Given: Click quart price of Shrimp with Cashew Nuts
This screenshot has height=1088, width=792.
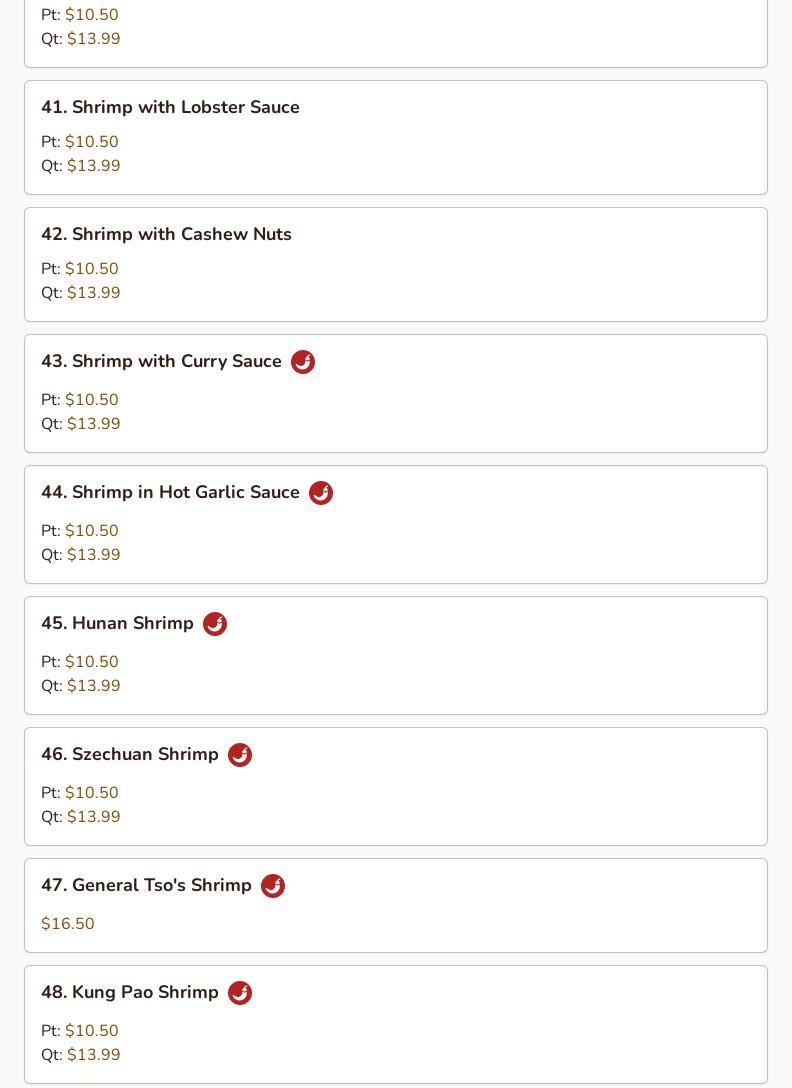Looking at the screenshot, I should pos(93,293).
